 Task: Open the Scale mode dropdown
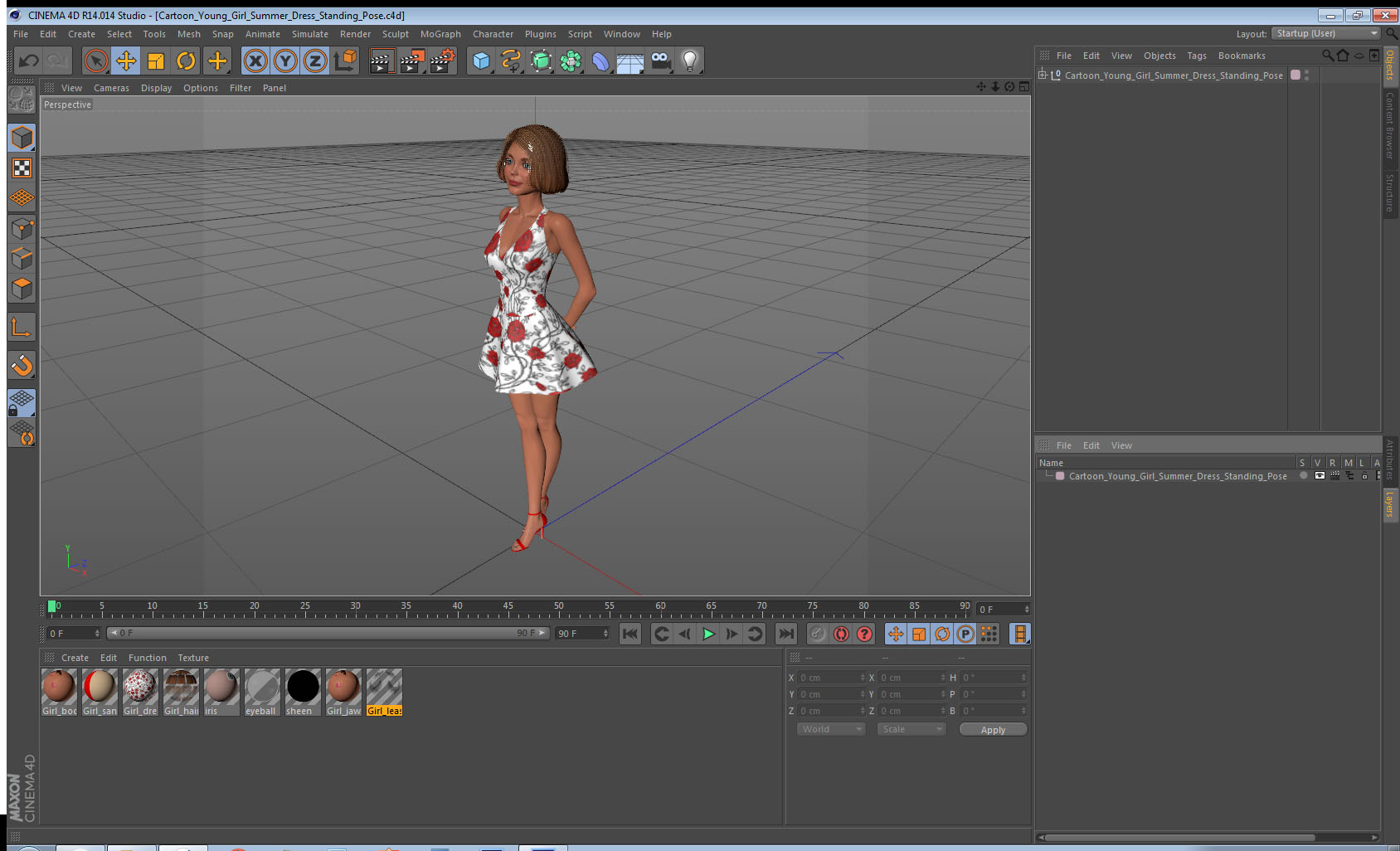[x=911, y=729]
